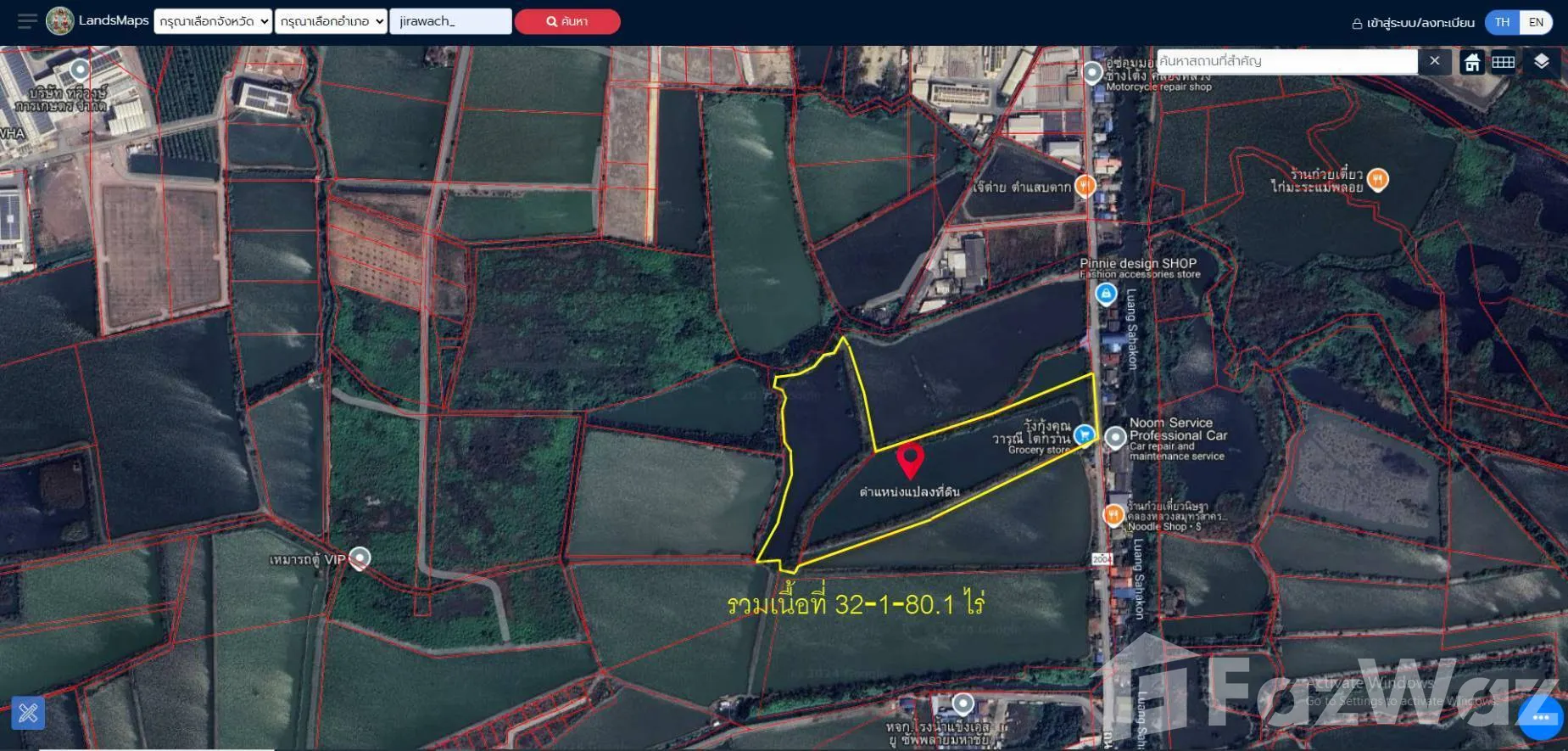Click the home icon on map toolbar
Viewport: 1568px width, 751px height.
[1472, 62]
